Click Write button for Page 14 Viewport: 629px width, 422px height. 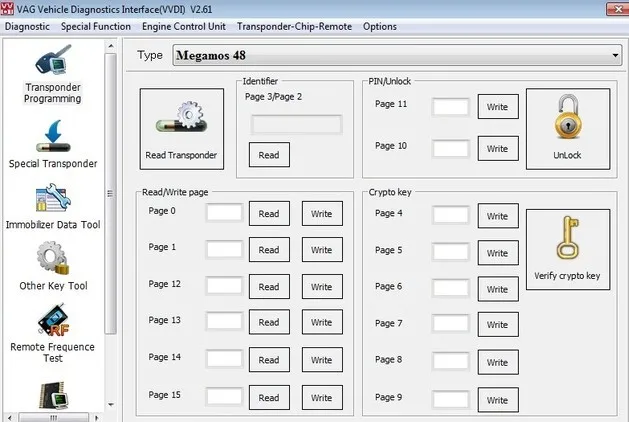point(322,360)
